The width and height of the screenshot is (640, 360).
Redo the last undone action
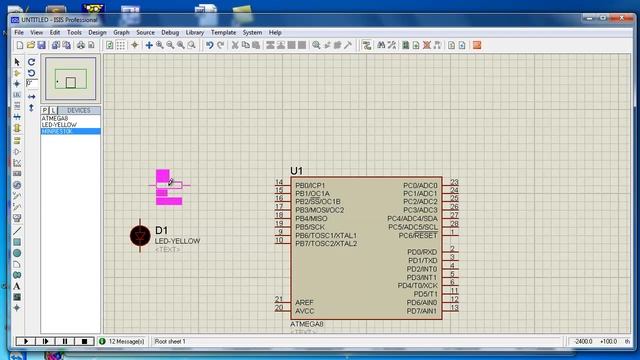(x=220, y=45)
